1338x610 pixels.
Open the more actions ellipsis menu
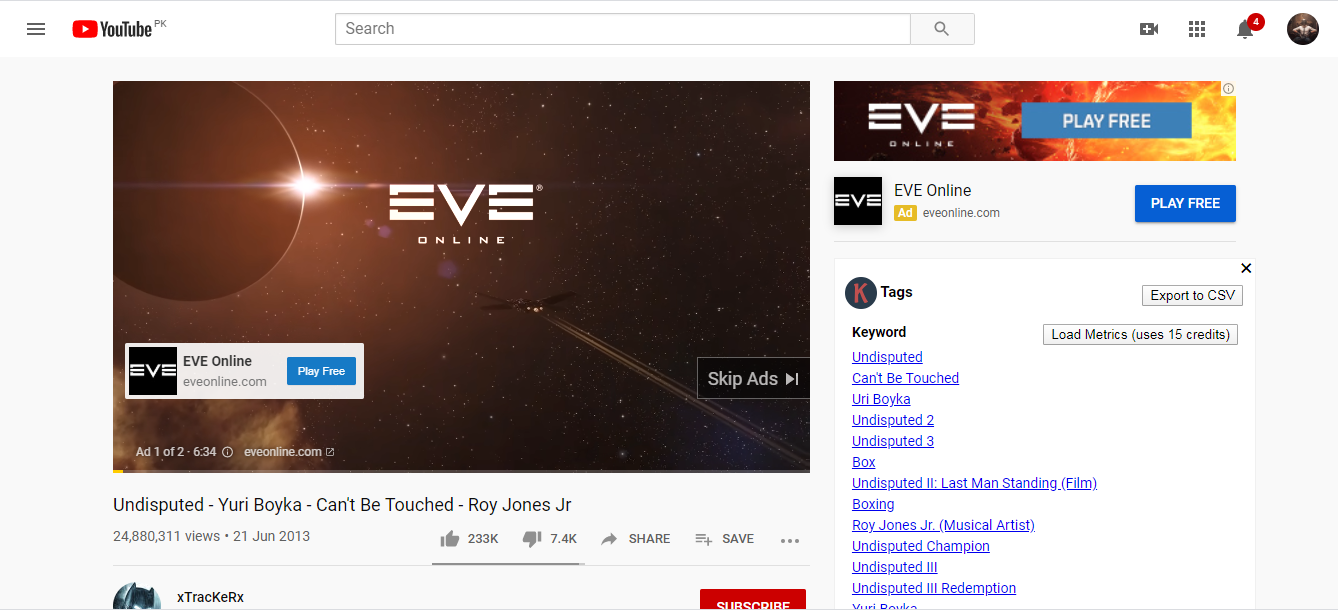pyautogui.click(x=789, y=540)
